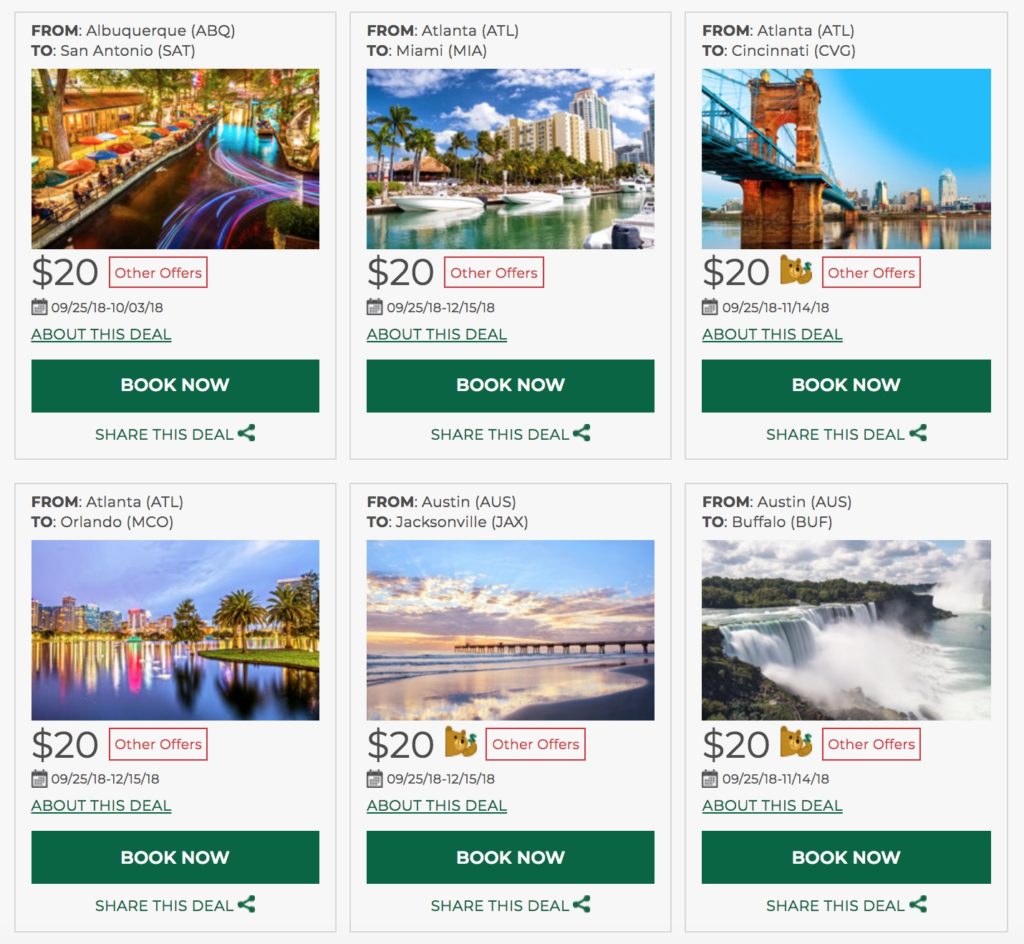Click bear mascot icon on Austin–Buffalo deal

pyautogui.click(x=796, y=743)
